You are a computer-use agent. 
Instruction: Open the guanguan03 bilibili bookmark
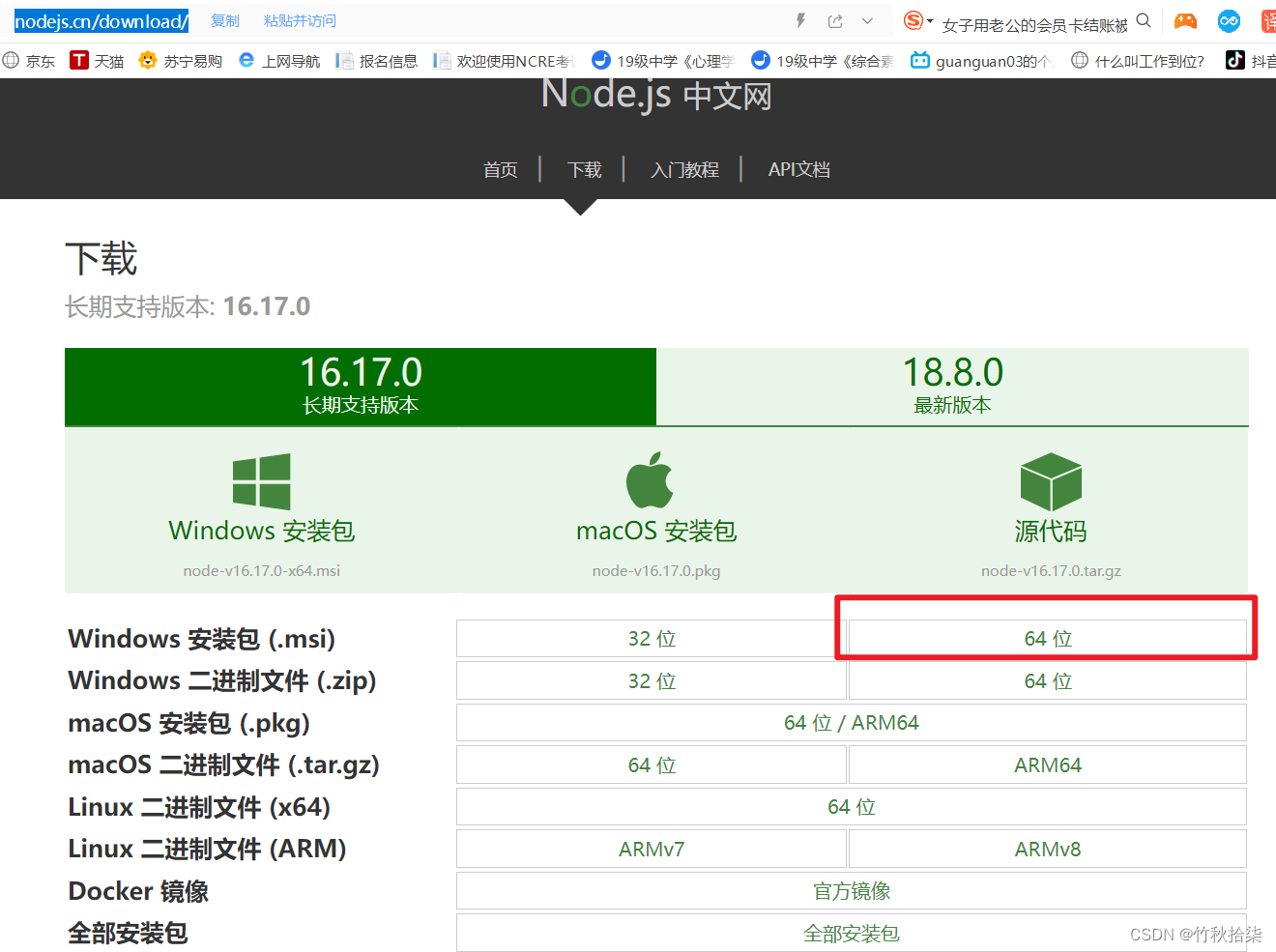[981, 61]
